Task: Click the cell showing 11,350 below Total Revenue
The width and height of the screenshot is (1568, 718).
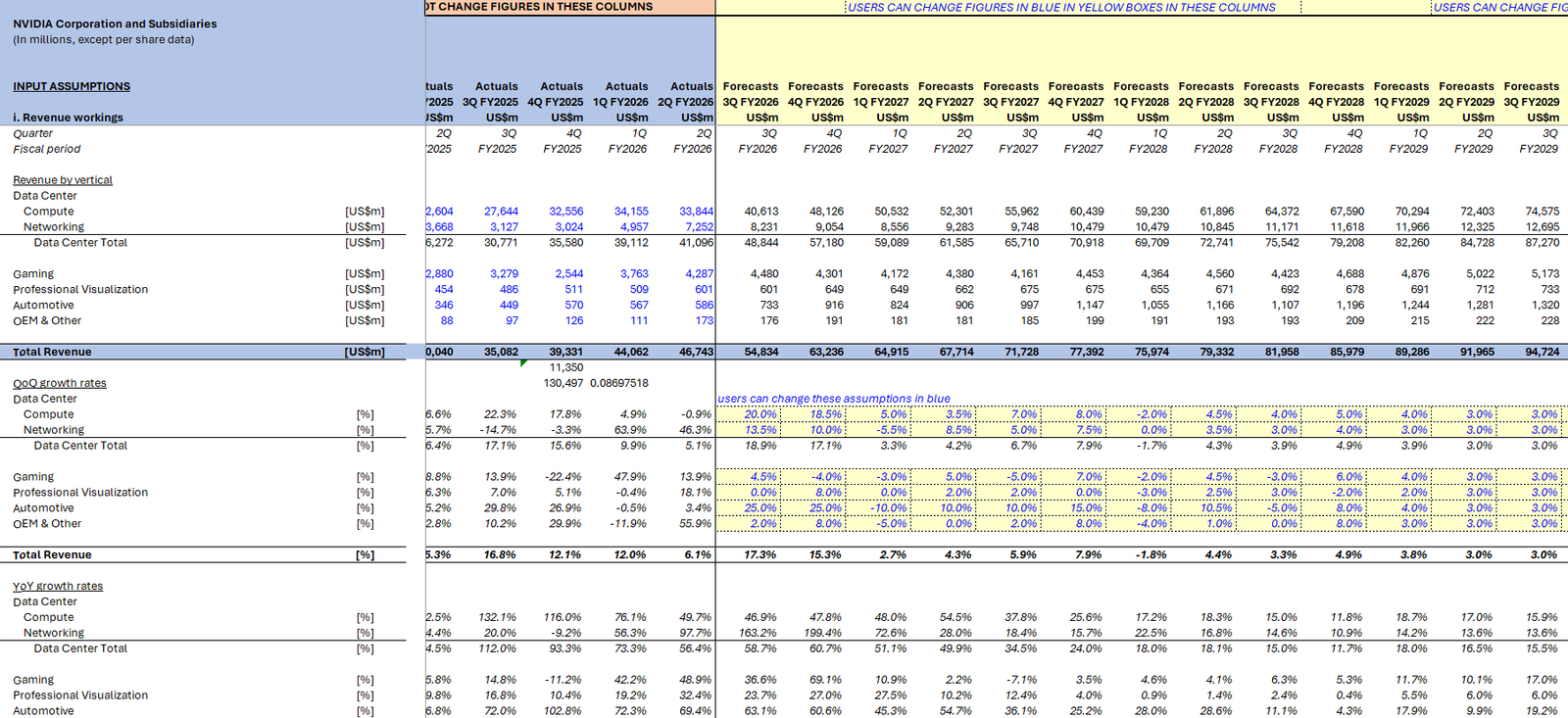Action: coord(566,367)
